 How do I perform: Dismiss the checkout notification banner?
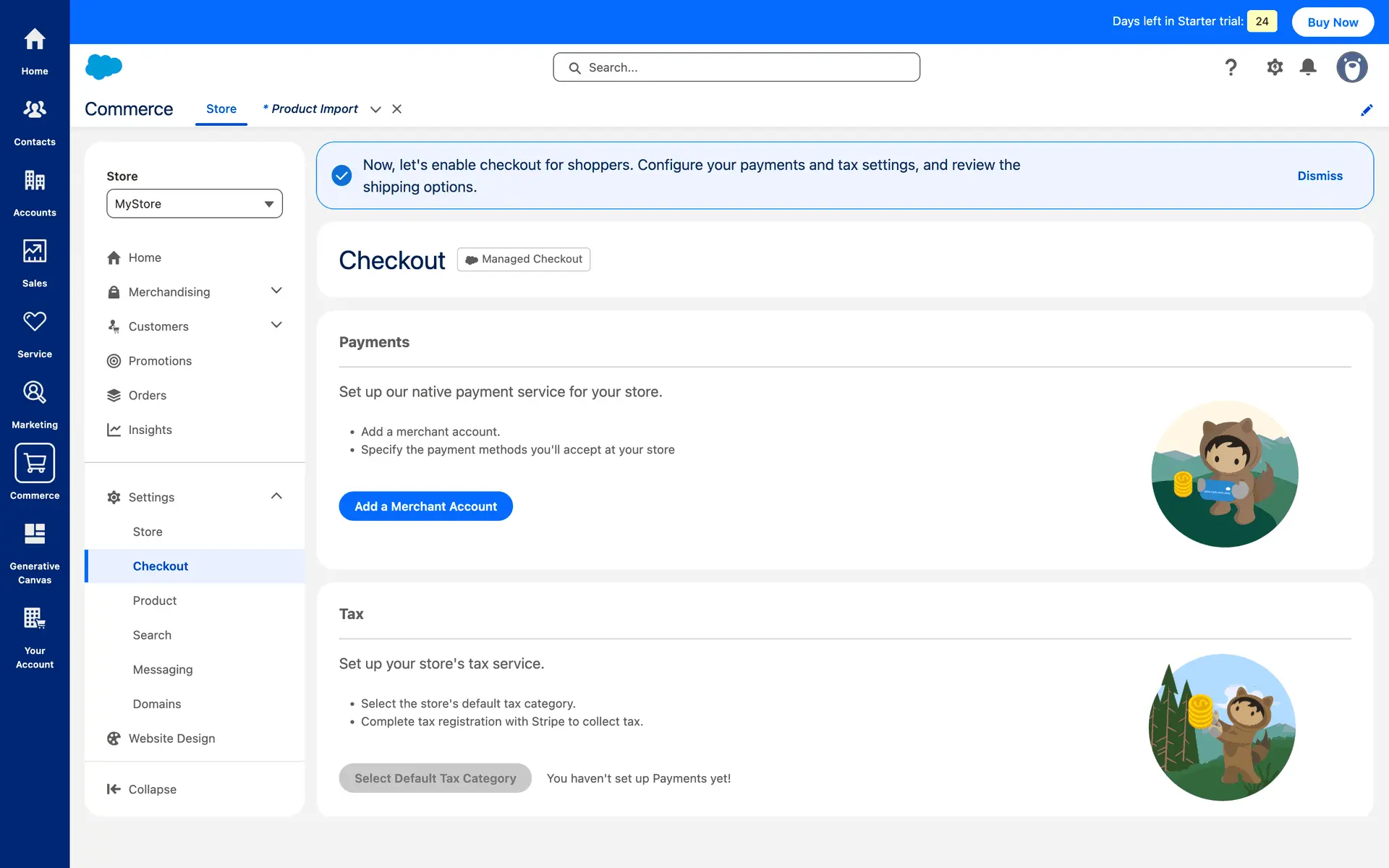click(1320, 176)
